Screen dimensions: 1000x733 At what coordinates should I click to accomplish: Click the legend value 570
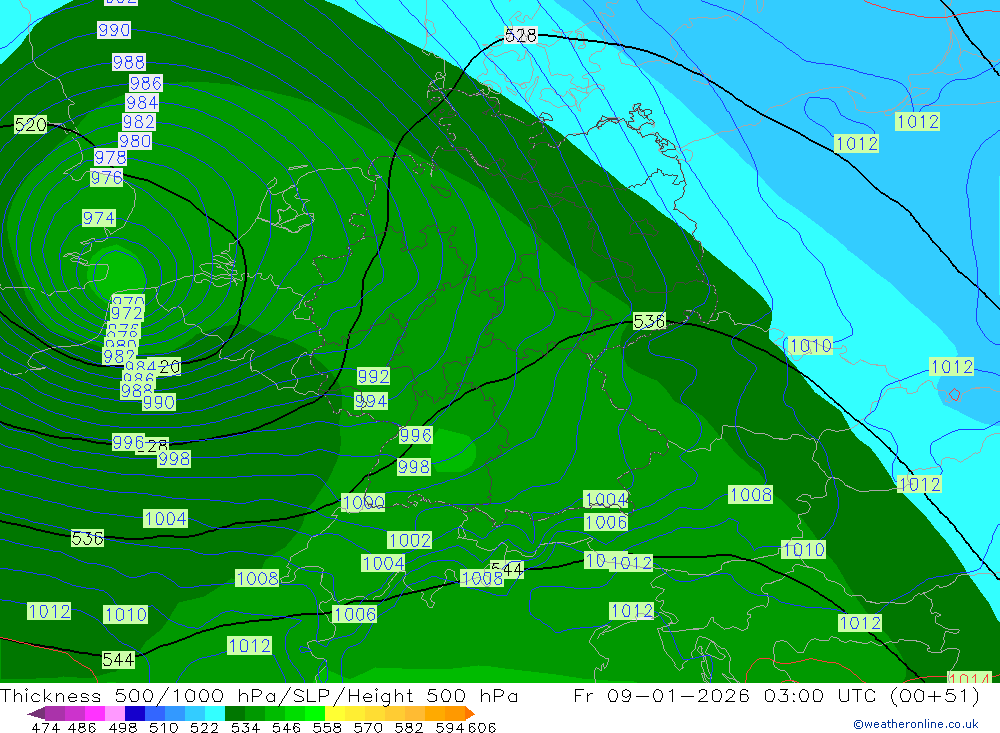click(x=368, y=727)
